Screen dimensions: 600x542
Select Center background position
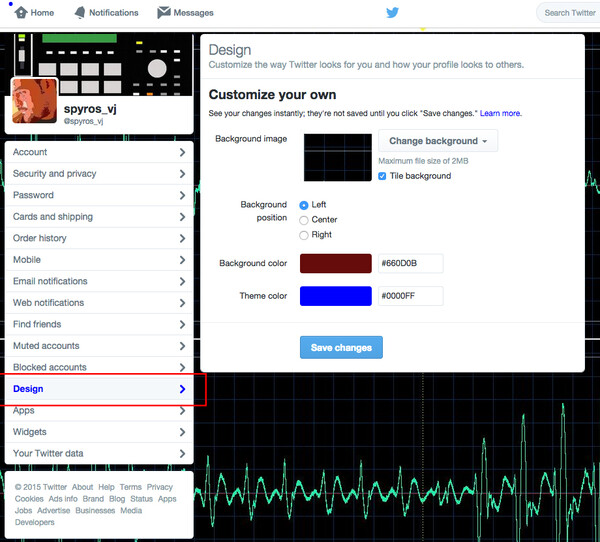point(303,220)
